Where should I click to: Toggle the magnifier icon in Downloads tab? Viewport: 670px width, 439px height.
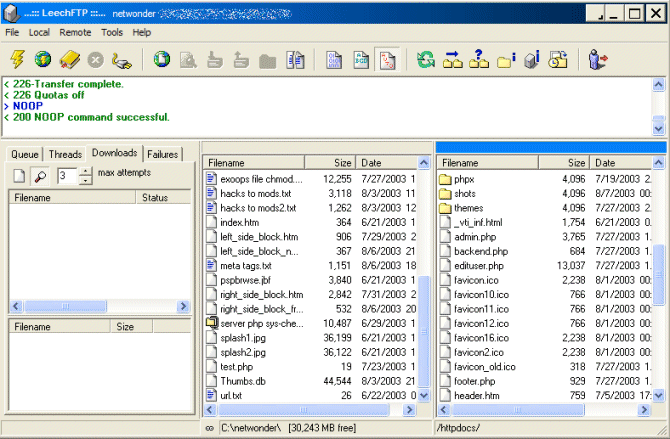click(40, 176)
